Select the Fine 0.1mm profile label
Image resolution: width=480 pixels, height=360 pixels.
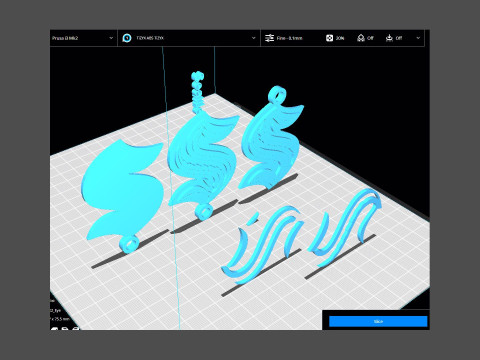(290, 38)
